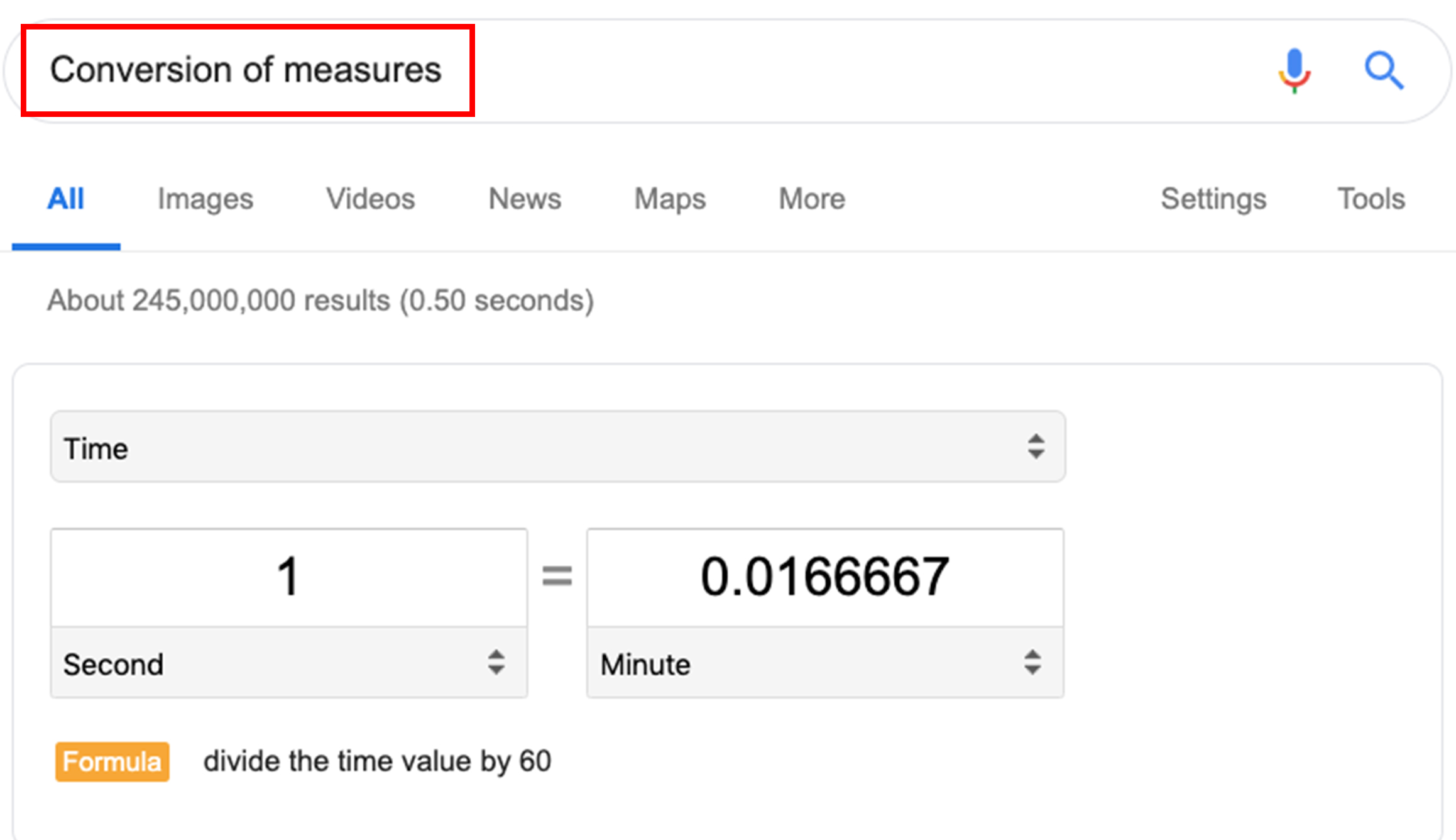The image size is (1456, 840).
Task: Open the Time measurement type dropdown
Action: [x=558, y=447]
